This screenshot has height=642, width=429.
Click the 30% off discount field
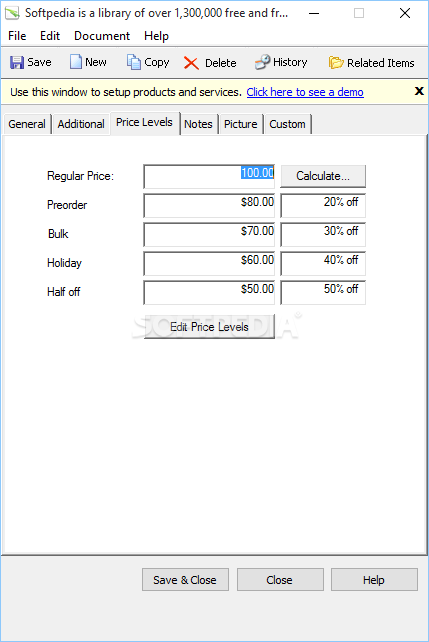coord(323,235)
